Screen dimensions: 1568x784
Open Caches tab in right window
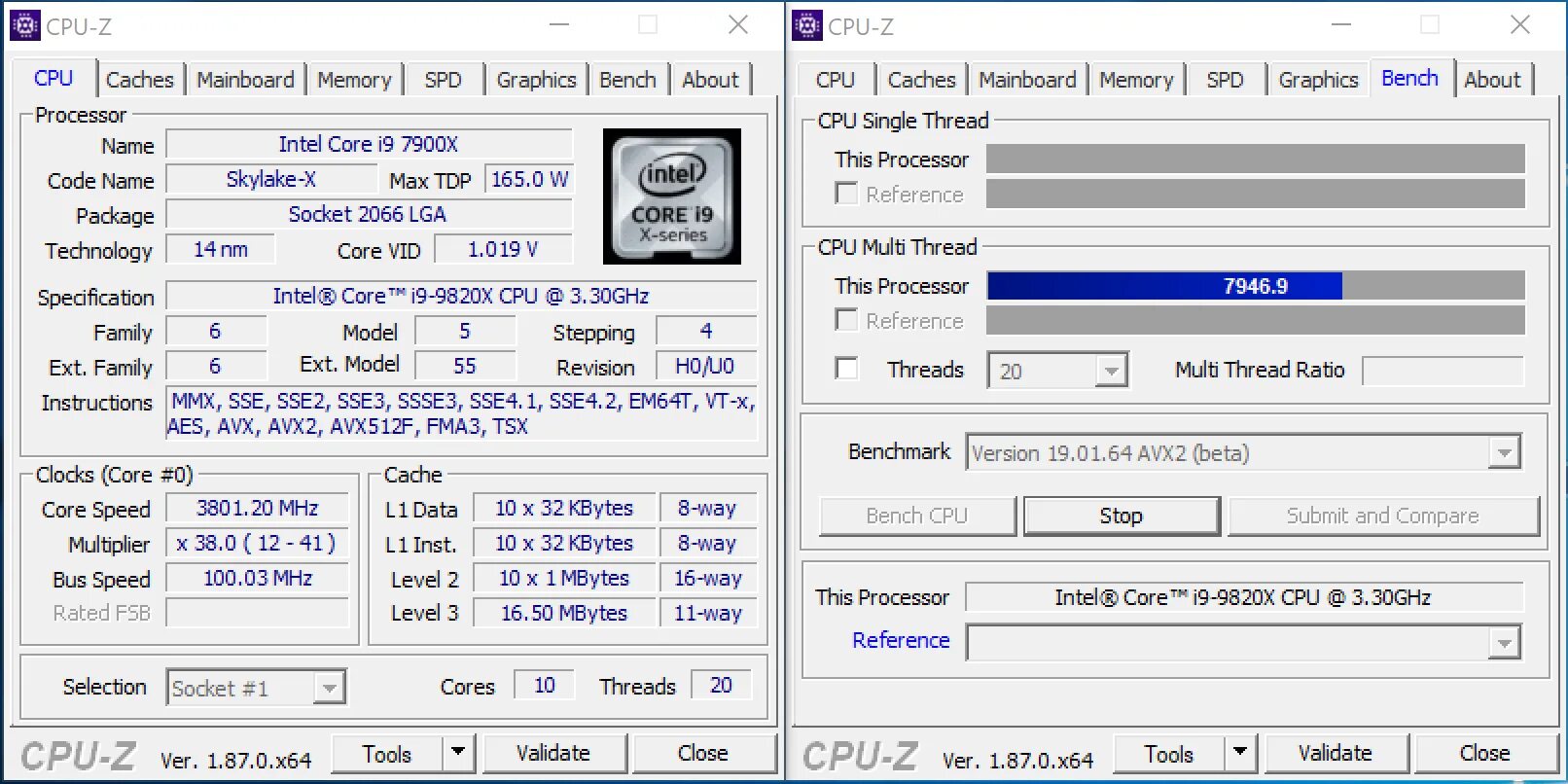[x=922, y=80]
